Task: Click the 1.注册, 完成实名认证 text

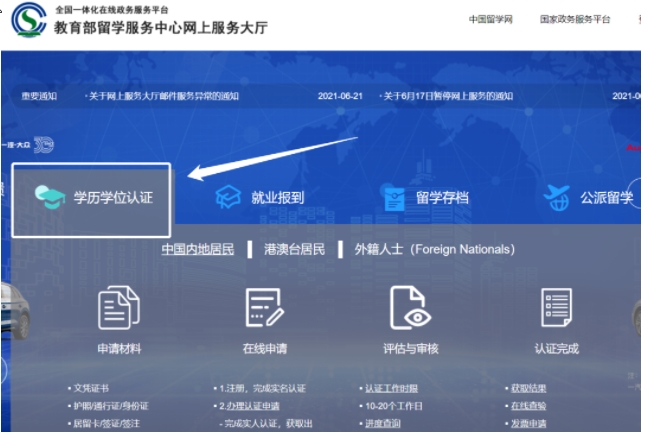Action: click(262, 389)
